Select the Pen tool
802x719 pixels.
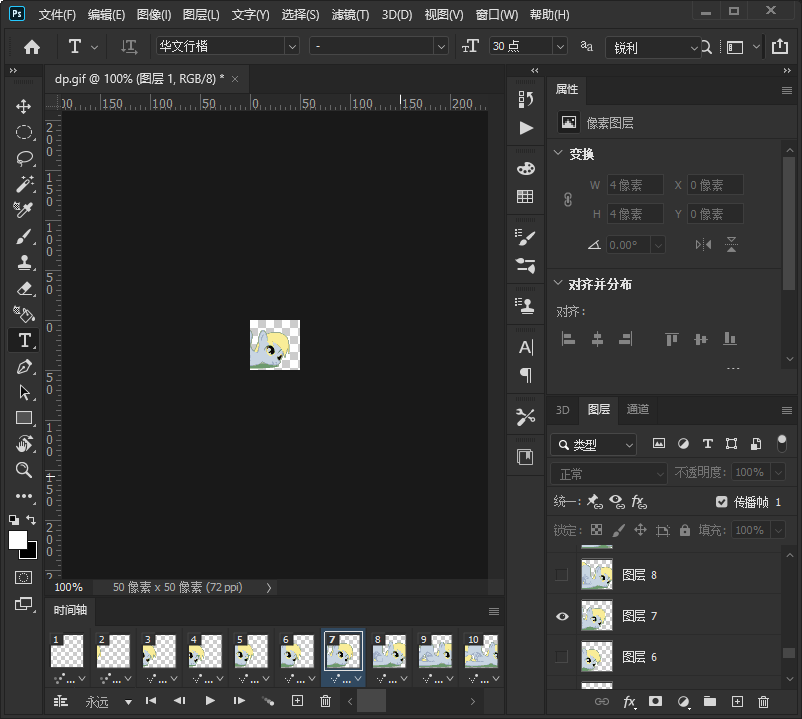(24, 367)
